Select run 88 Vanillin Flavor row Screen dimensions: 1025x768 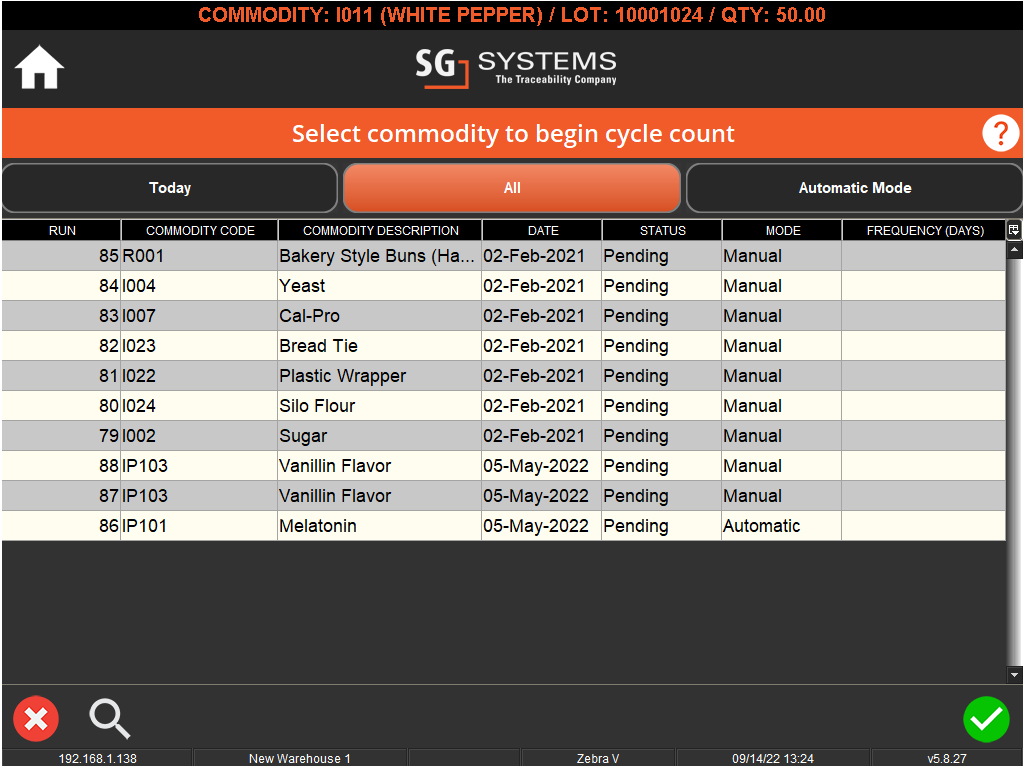point(378,466)
